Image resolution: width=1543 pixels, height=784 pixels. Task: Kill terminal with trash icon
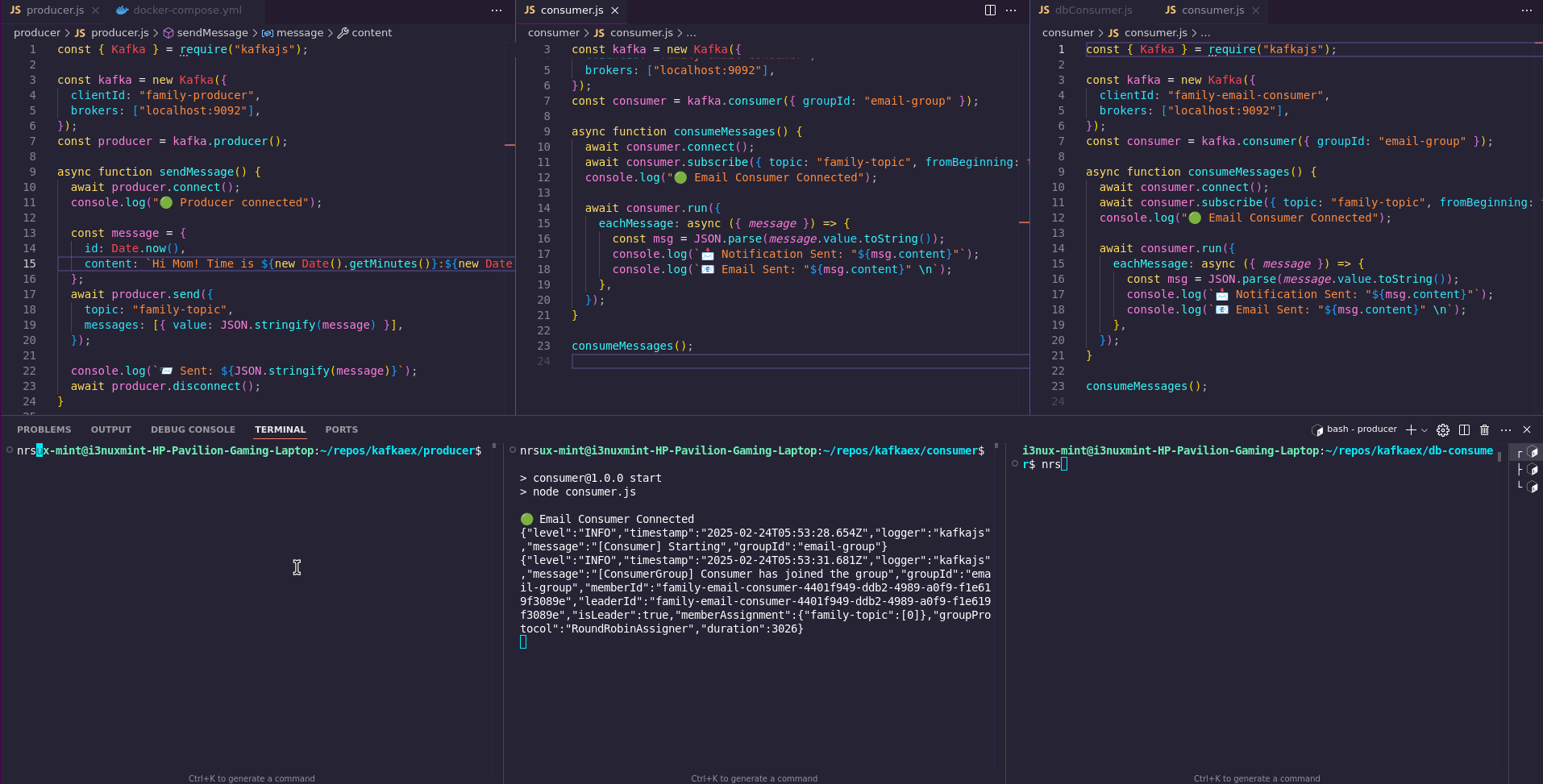point(1485,430)
